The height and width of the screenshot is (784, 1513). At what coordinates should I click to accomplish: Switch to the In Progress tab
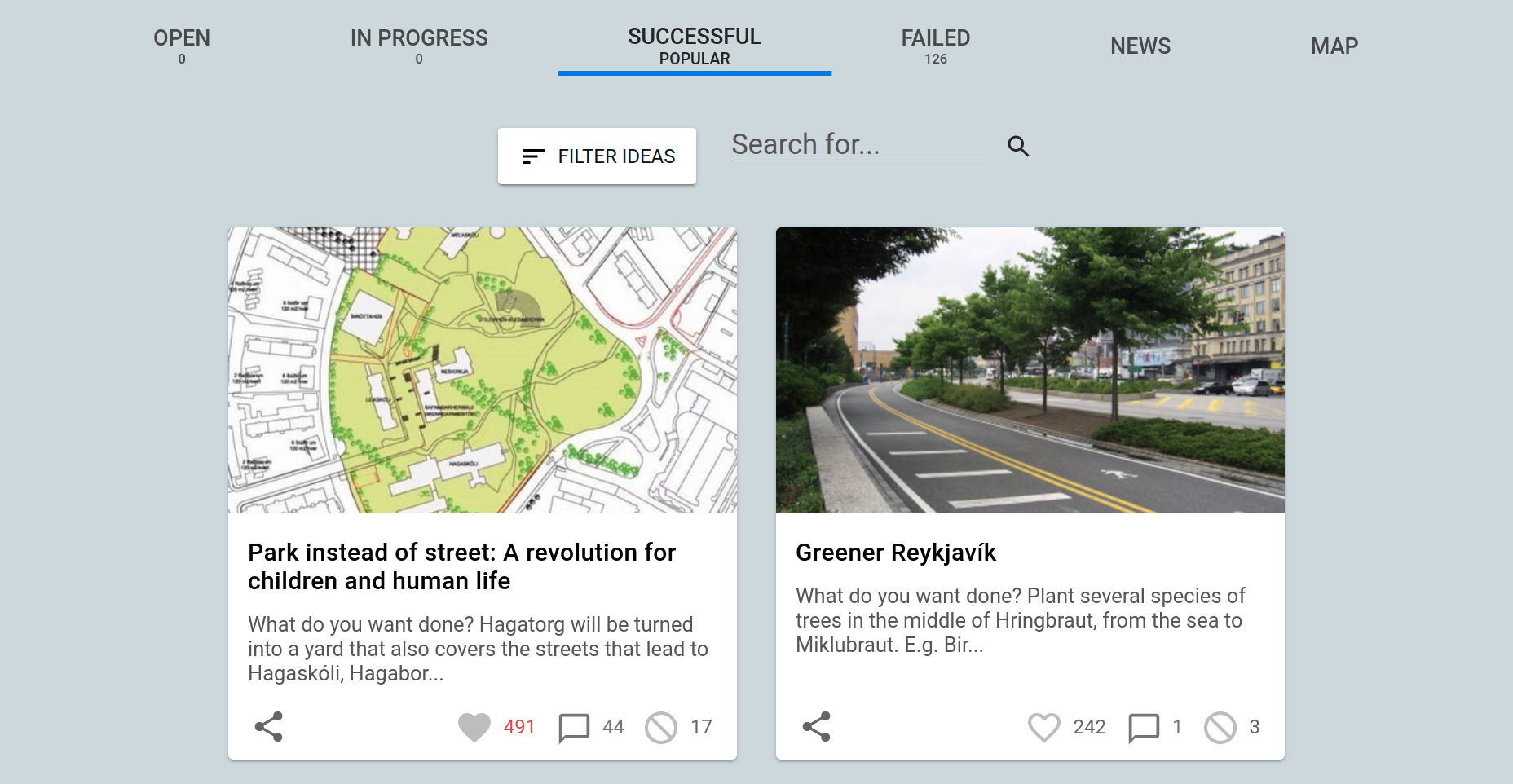click(419, 46)
